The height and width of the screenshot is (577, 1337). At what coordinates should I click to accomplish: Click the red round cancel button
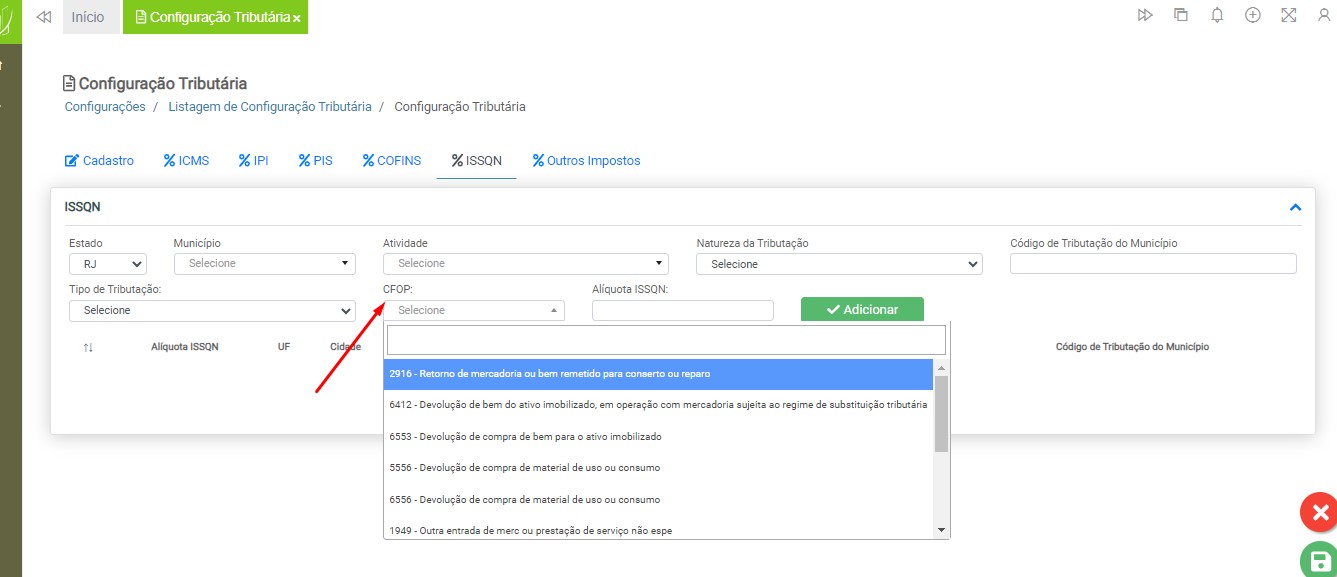click(1319, 513)
